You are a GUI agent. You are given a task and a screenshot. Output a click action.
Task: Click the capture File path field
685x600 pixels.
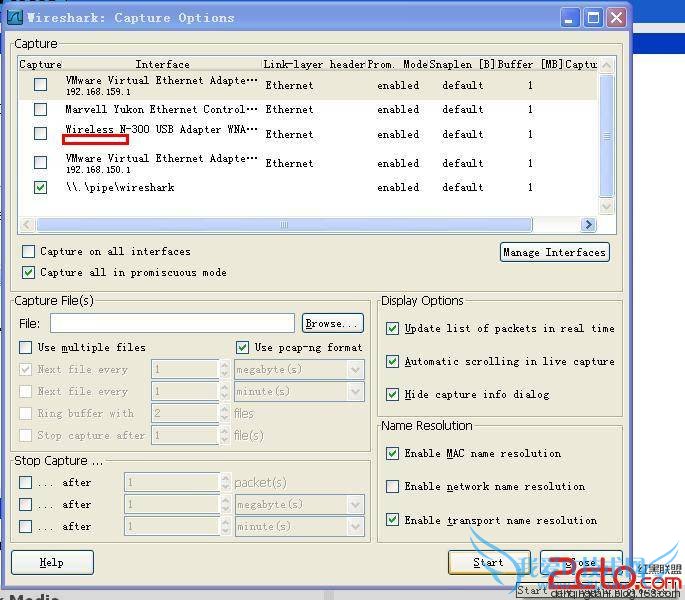173,323
